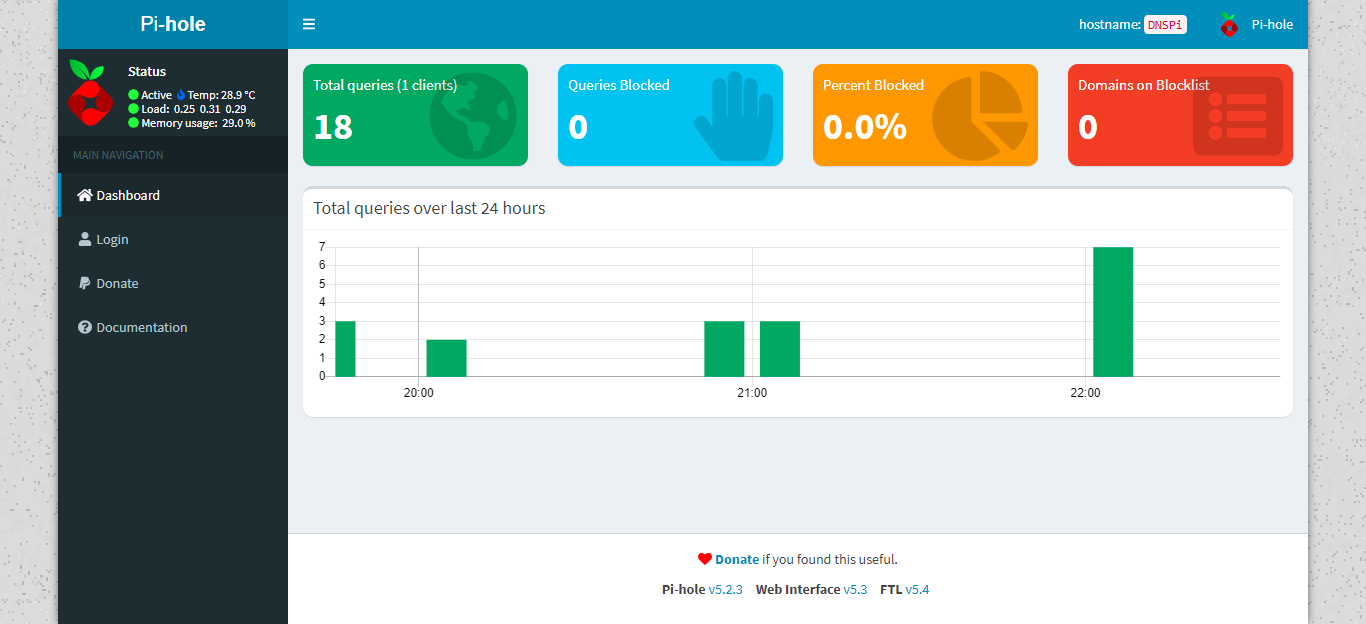
Task: Click the green Load status dot
Action: coord(133,109)
